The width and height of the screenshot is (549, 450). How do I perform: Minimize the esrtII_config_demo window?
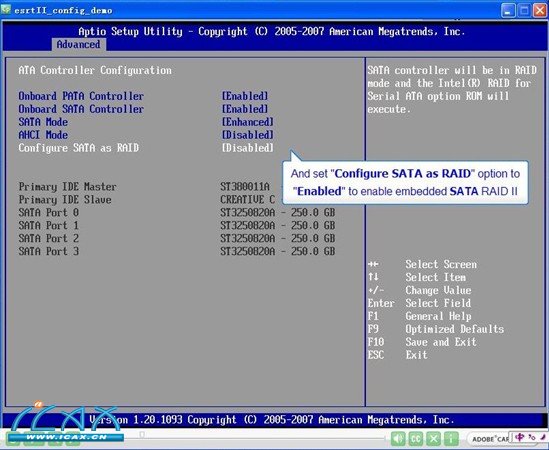click(x=508, y=10)
